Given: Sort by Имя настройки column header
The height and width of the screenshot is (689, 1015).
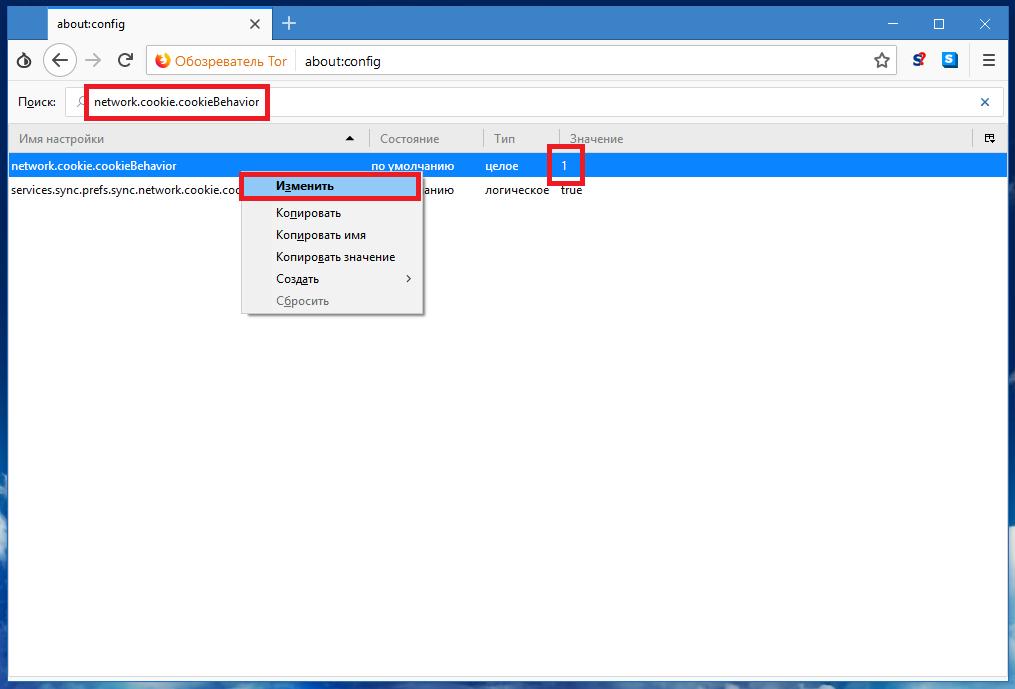Looking at the screenshot, I should pyautogui.click(x=188, y=139).
